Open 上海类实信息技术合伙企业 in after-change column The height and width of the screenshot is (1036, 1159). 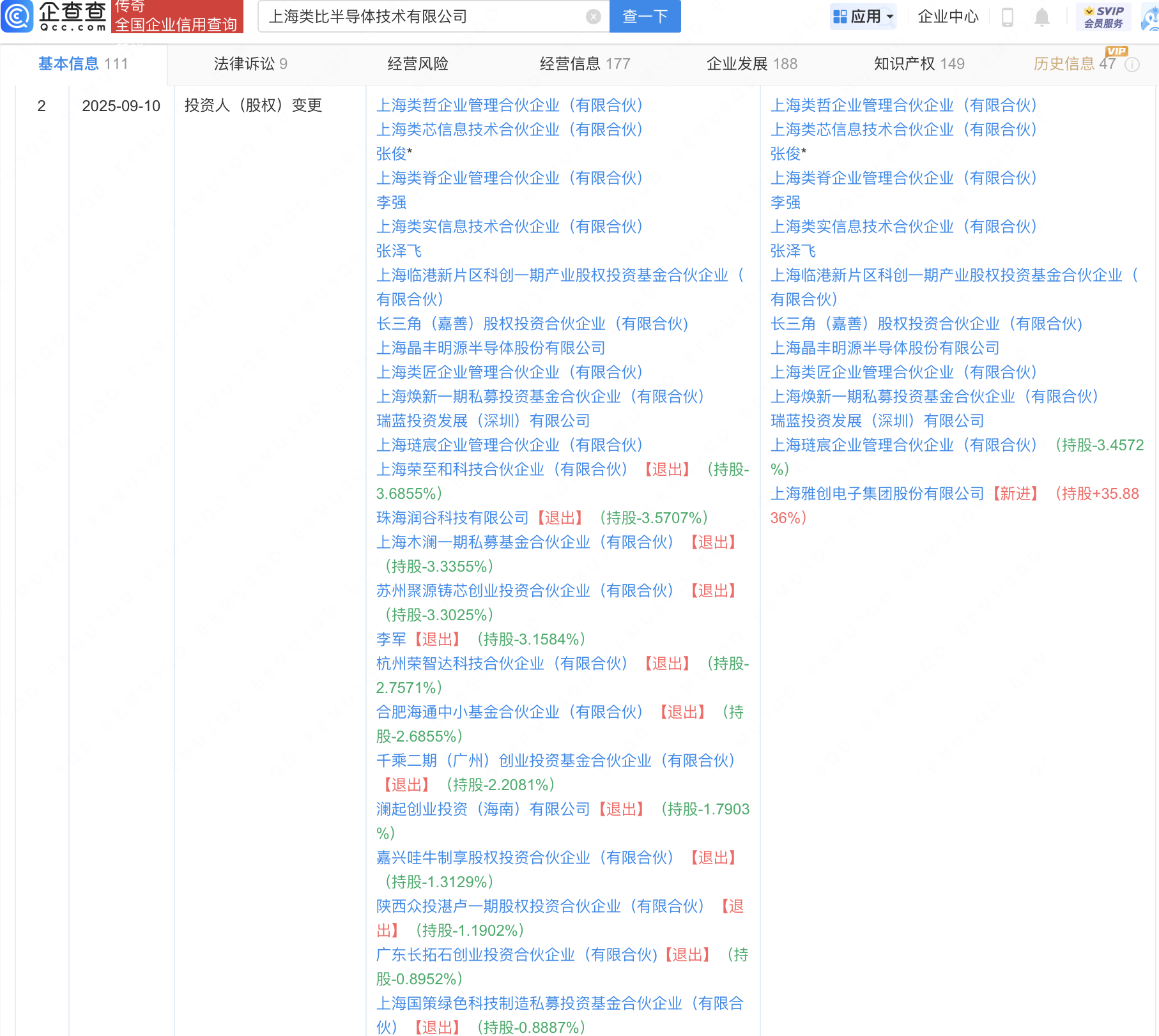903,227
